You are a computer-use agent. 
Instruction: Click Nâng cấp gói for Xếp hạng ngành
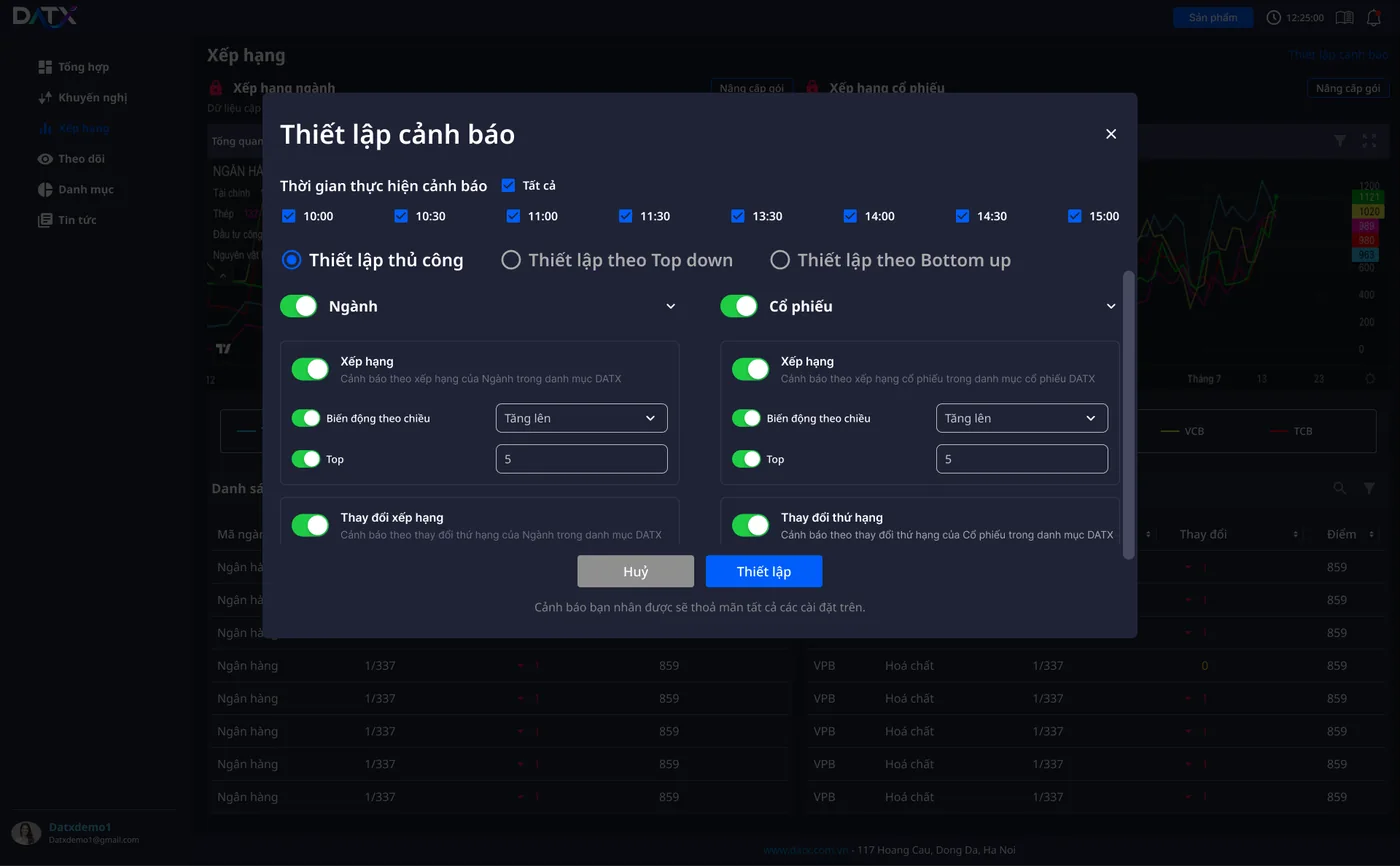point(751,88)
